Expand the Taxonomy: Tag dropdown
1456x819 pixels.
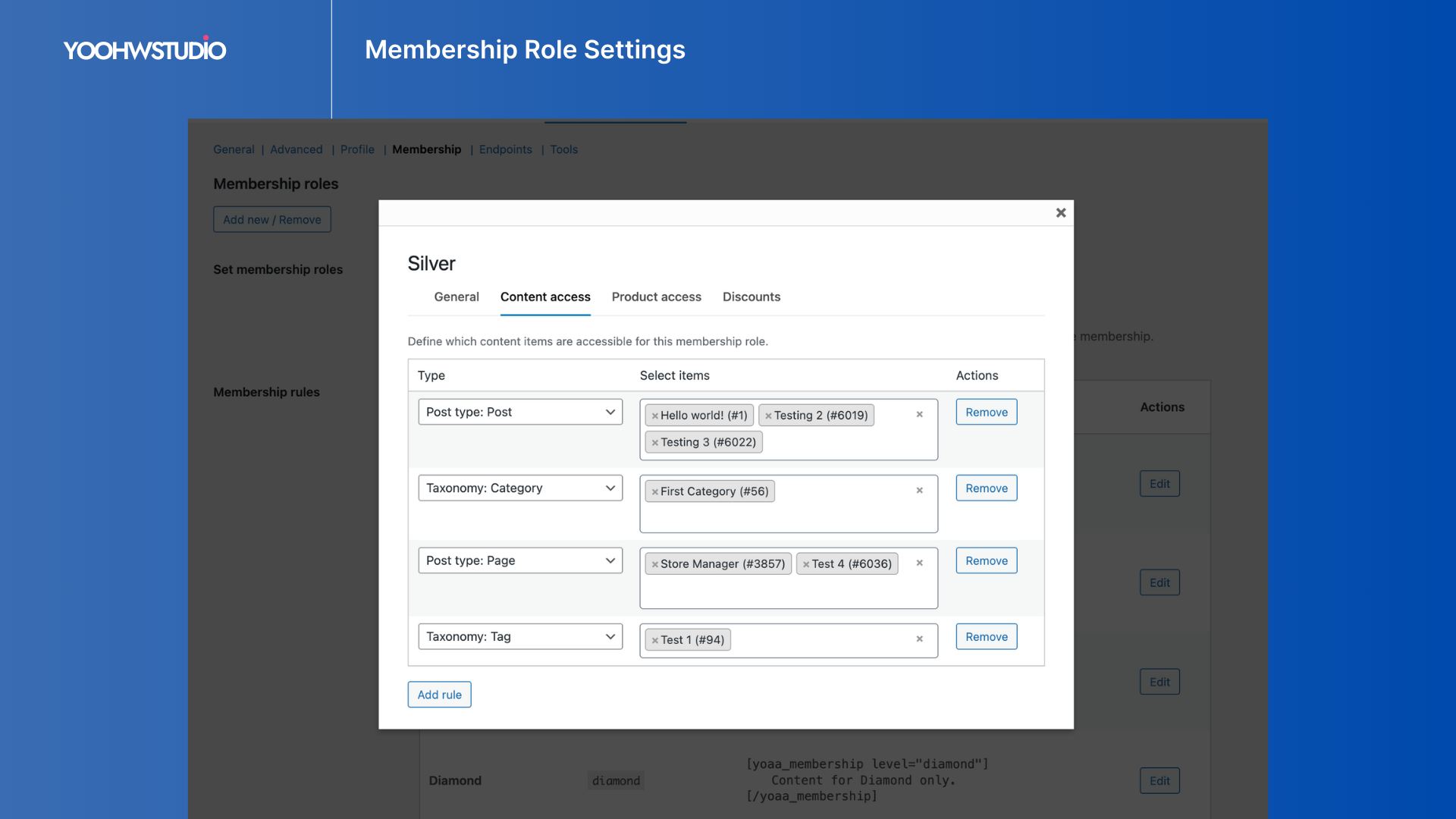[x=520, y=636]
